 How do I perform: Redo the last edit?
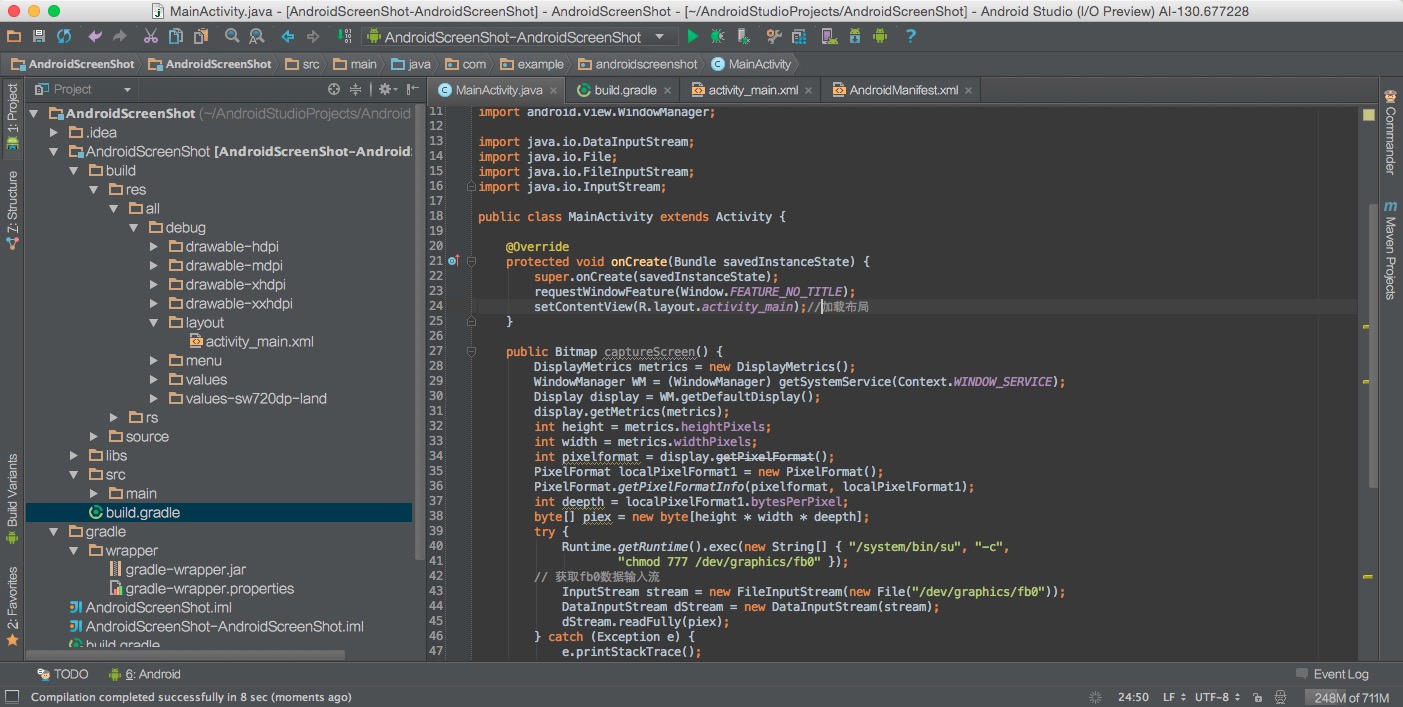click(120, 36)
